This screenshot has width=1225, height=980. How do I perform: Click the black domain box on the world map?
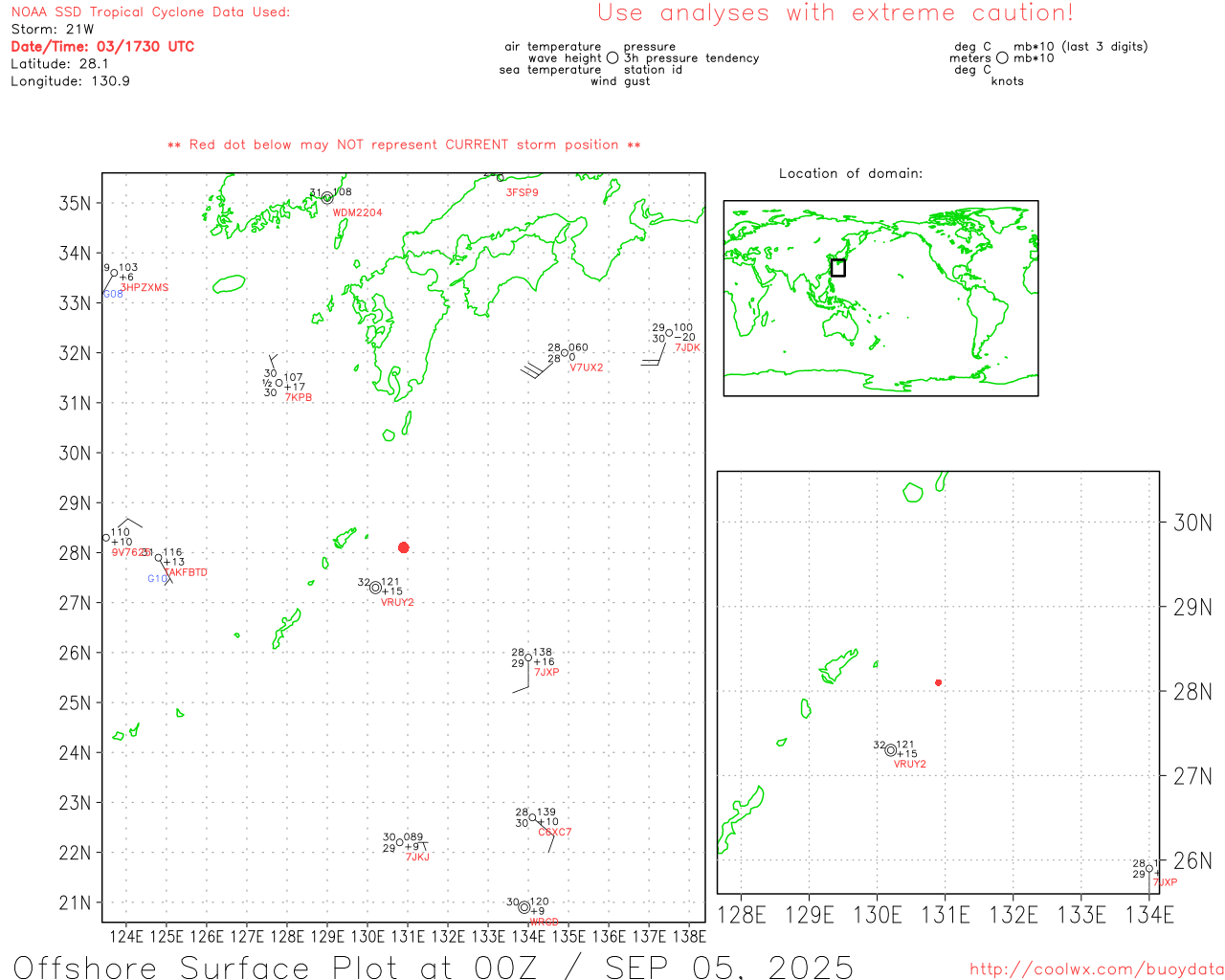[x=837, y=268]
